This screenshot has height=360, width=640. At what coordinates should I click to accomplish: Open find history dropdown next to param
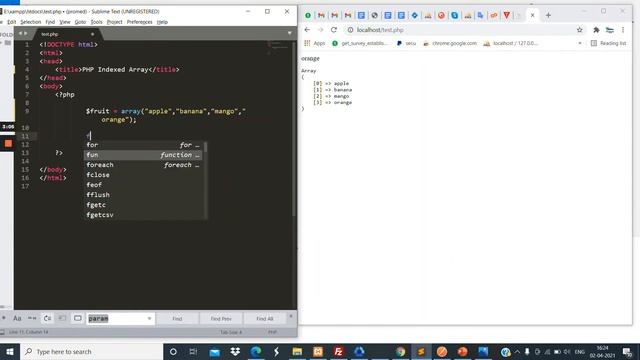click(149, 318)
